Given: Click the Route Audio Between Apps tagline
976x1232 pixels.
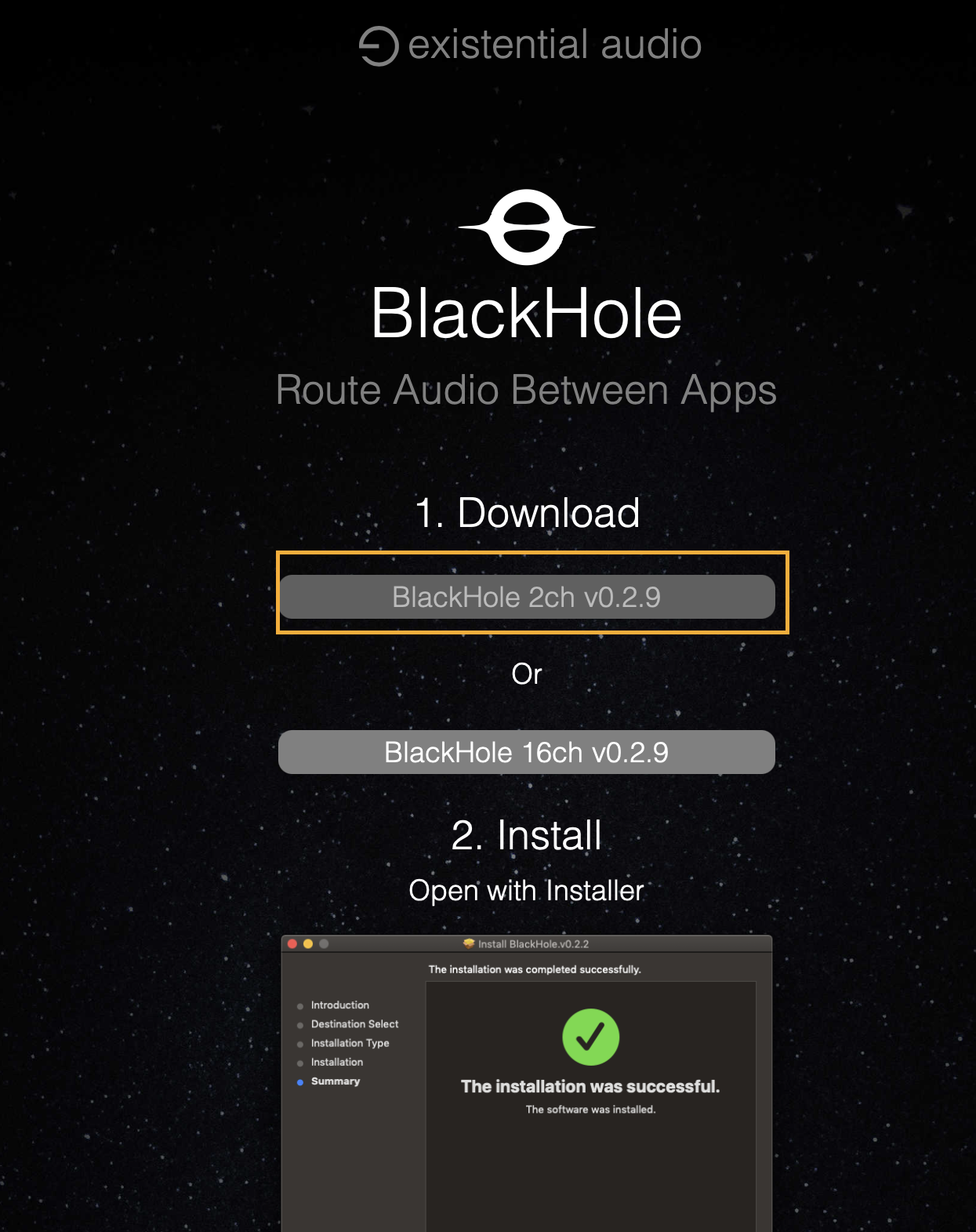Looking at the screenshot, I should click(x=527, y=391).
